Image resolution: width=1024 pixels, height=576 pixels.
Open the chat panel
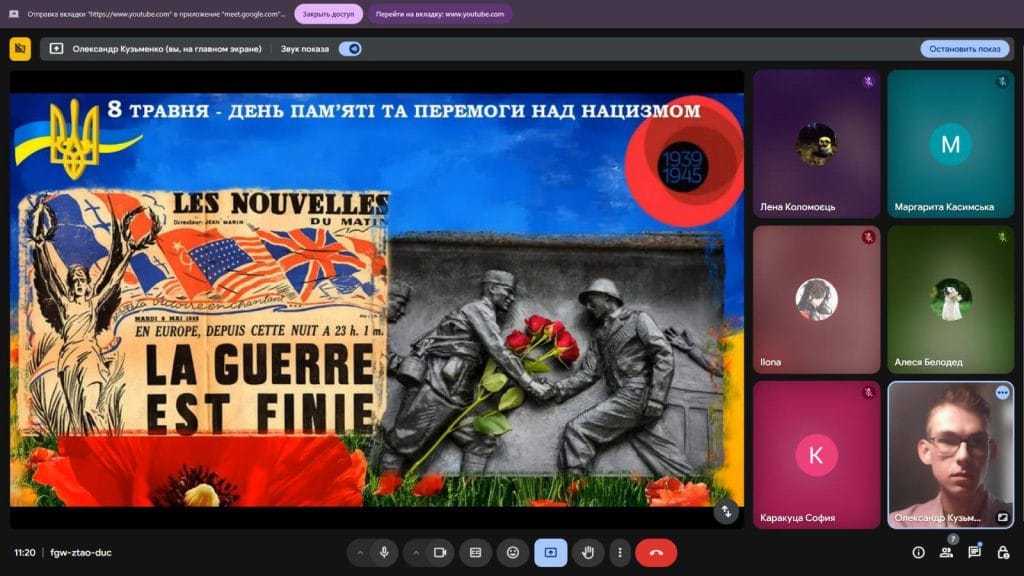974,552
